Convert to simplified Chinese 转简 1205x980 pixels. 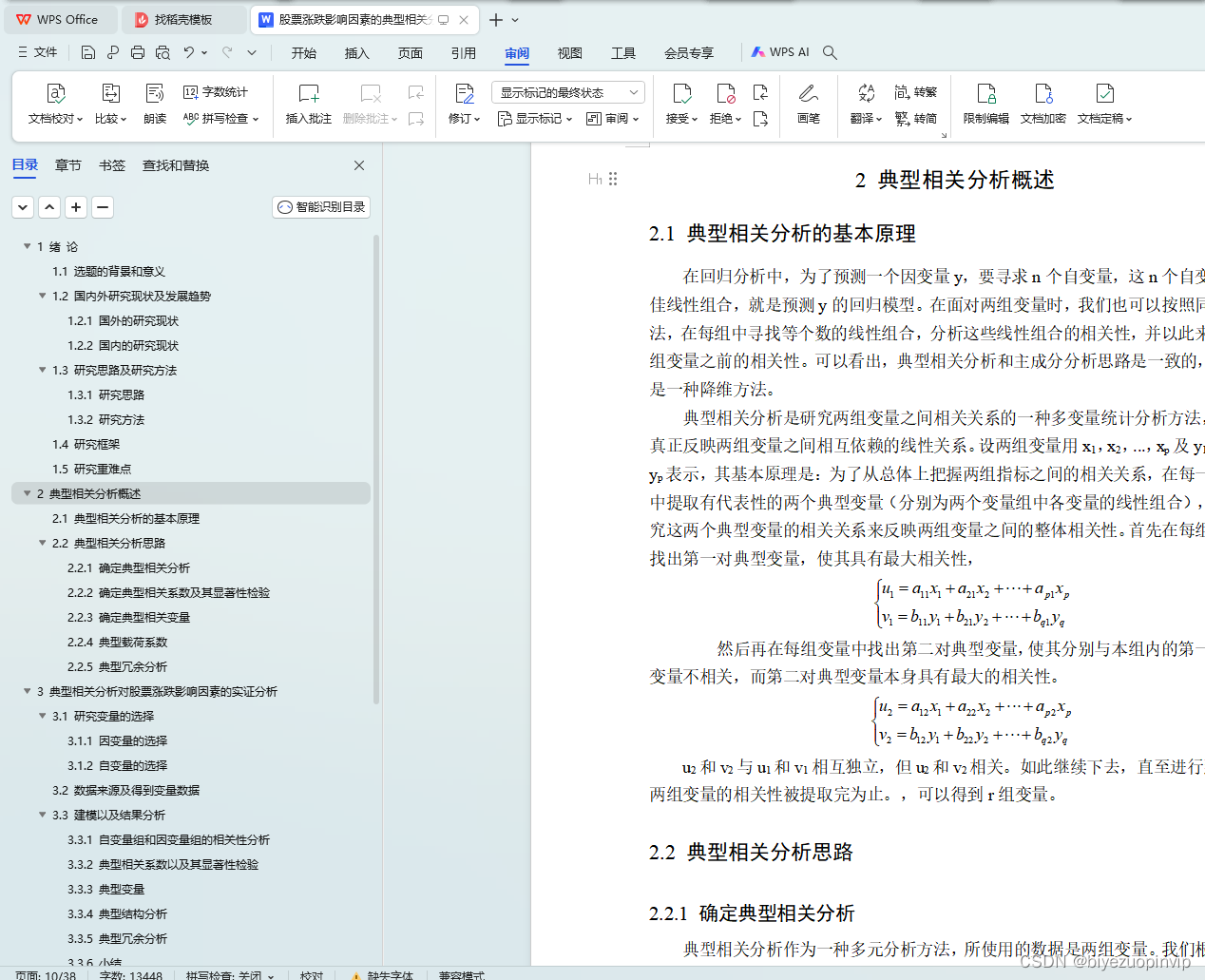916,119
